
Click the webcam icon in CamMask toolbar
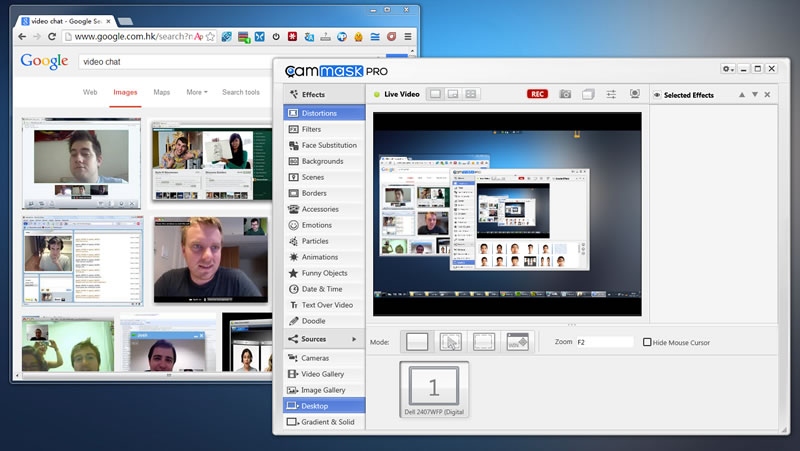click(635, 93)
